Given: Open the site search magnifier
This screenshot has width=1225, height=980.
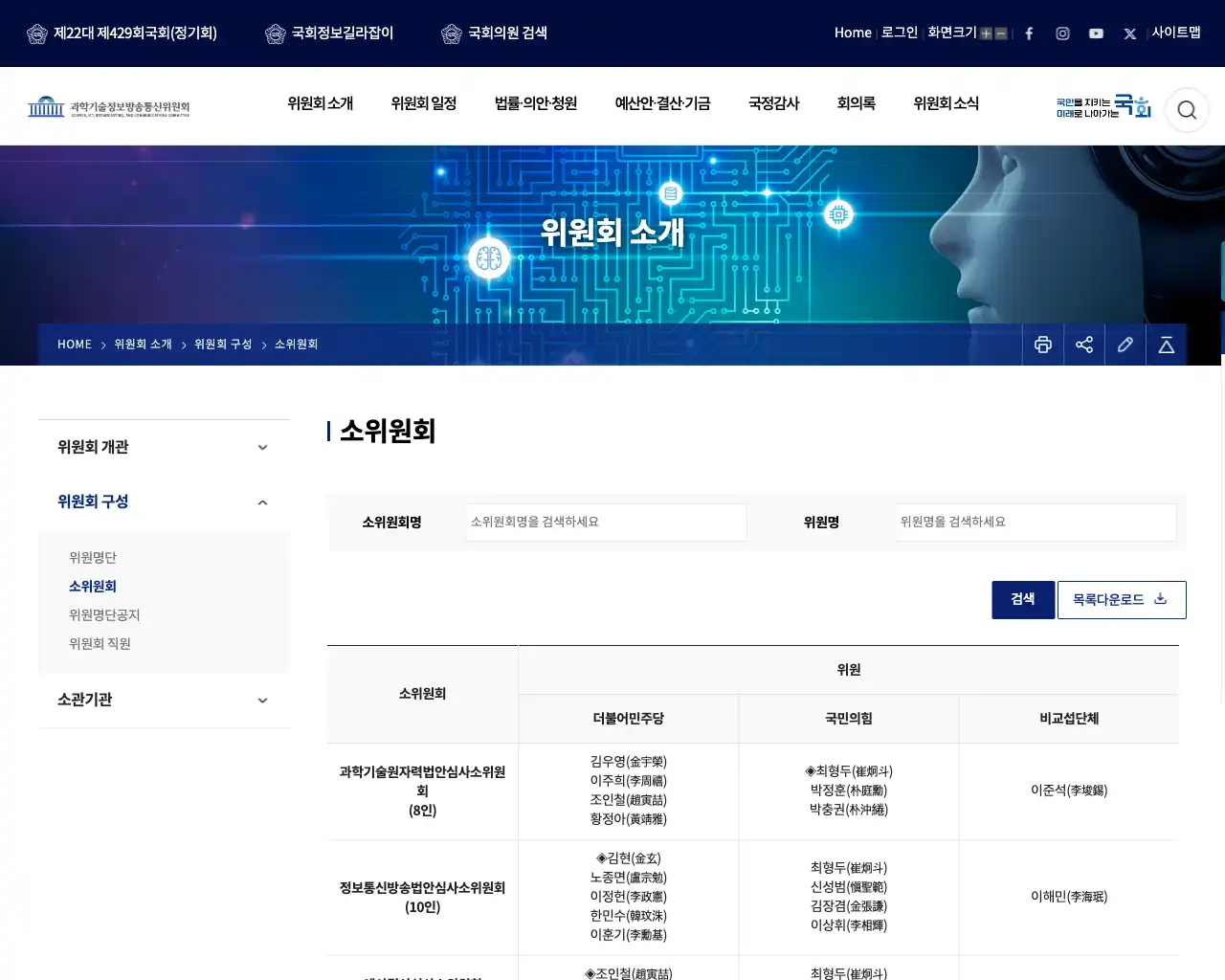Looking at the screenshot, I should pyautogui.click(x=1187, y=110).
